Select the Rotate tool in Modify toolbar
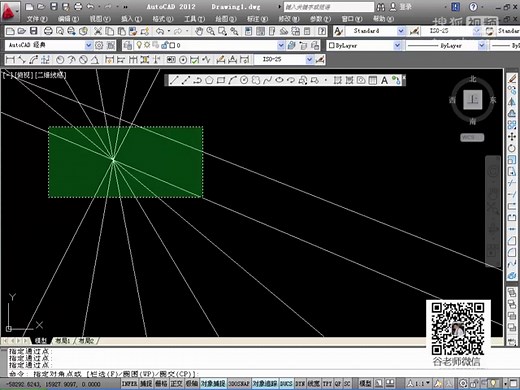This screenshot has width=520, height=390. point(512,148)
